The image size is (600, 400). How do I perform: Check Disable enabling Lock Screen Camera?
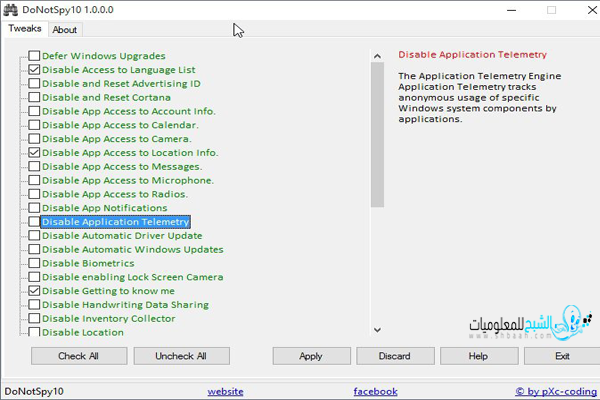tap(34, 277)
